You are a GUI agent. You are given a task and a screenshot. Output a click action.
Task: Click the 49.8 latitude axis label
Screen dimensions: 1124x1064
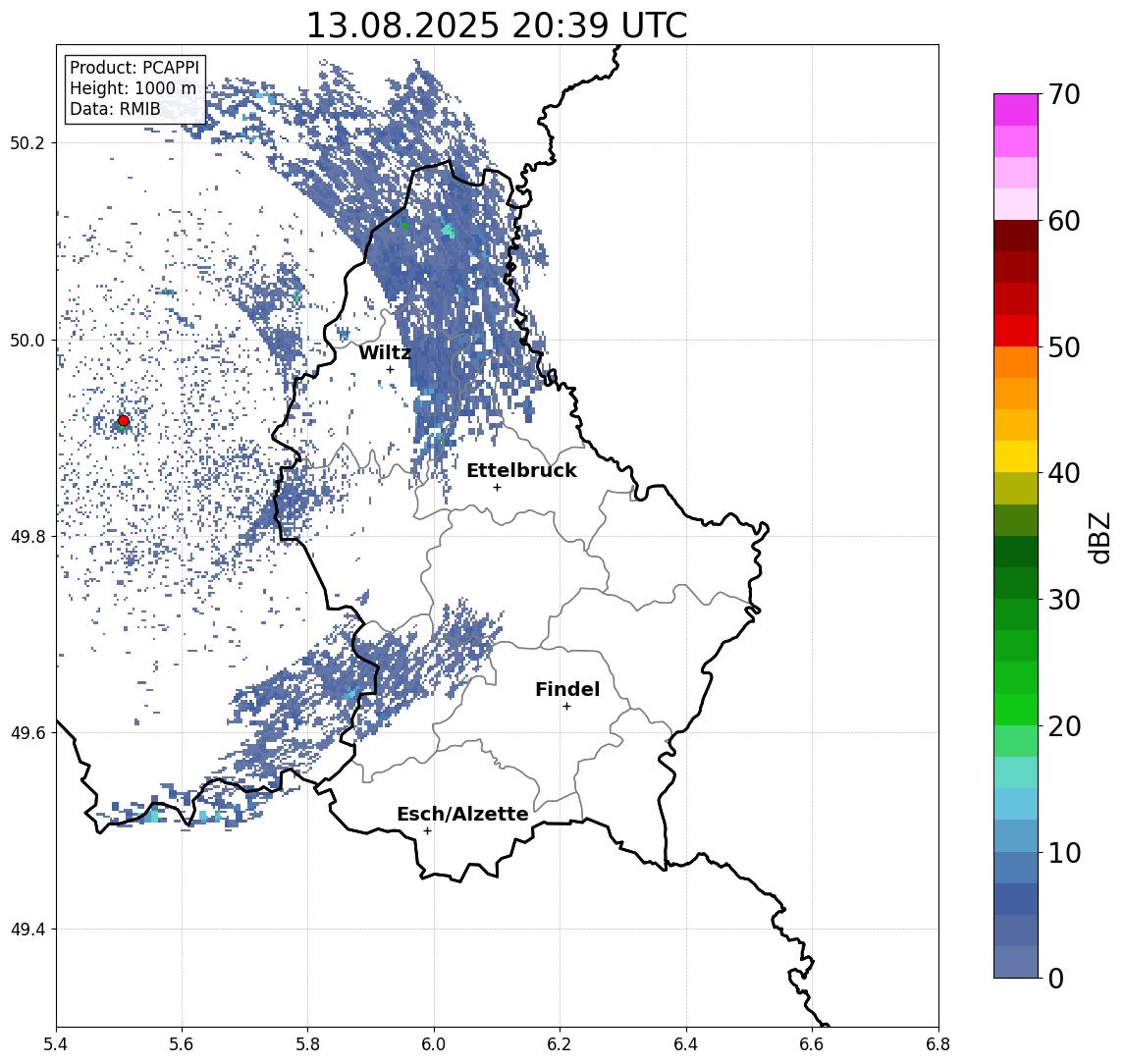point(27,536)
